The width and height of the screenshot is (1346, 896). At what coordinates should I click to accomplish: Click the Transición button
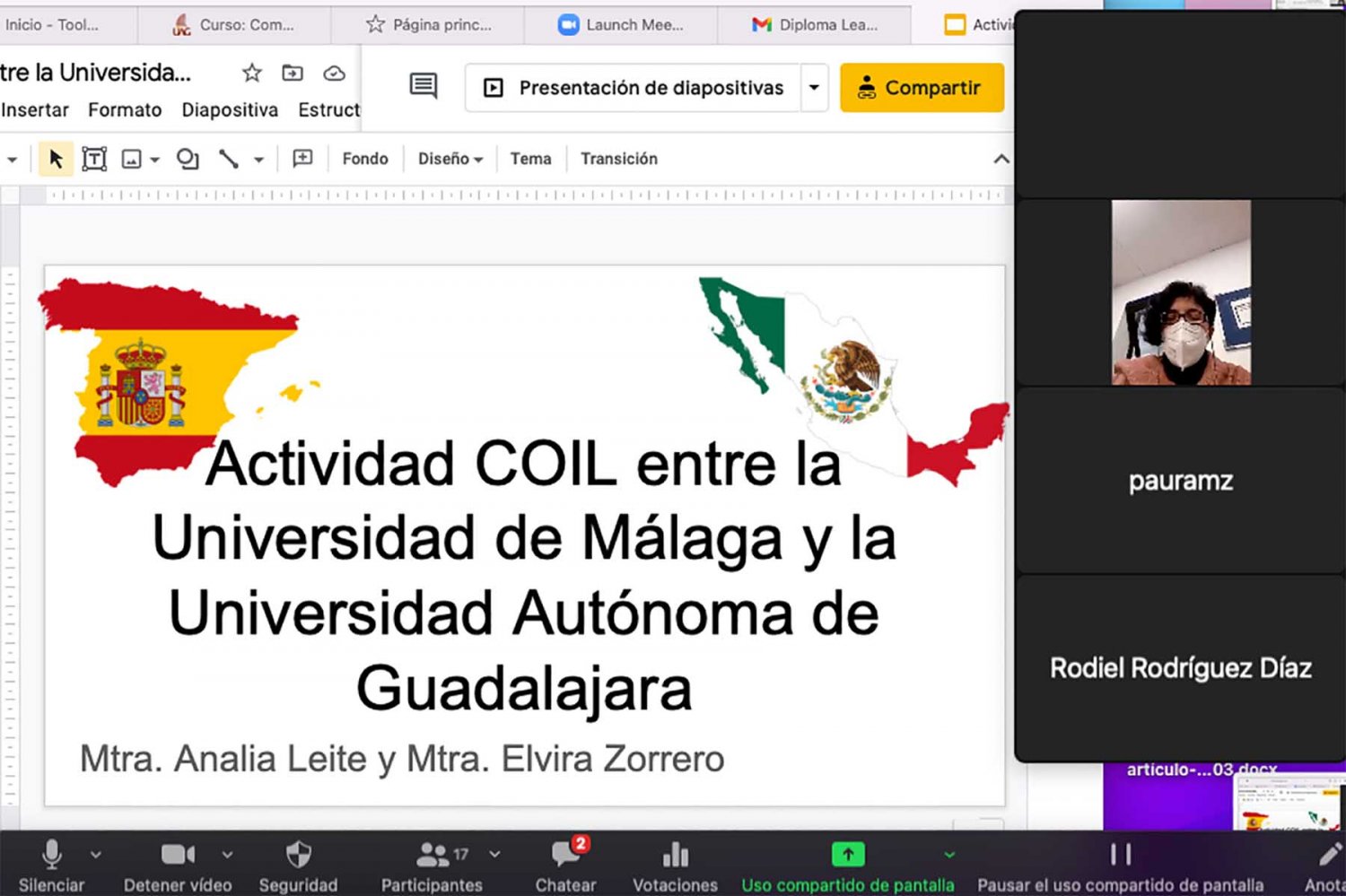[618, 159]
